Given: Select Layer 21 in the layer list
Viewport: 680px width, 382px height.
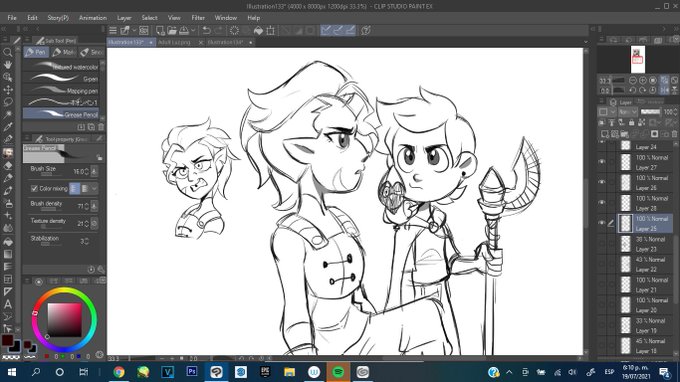Looking at the screenshot, I should (645, 284).
